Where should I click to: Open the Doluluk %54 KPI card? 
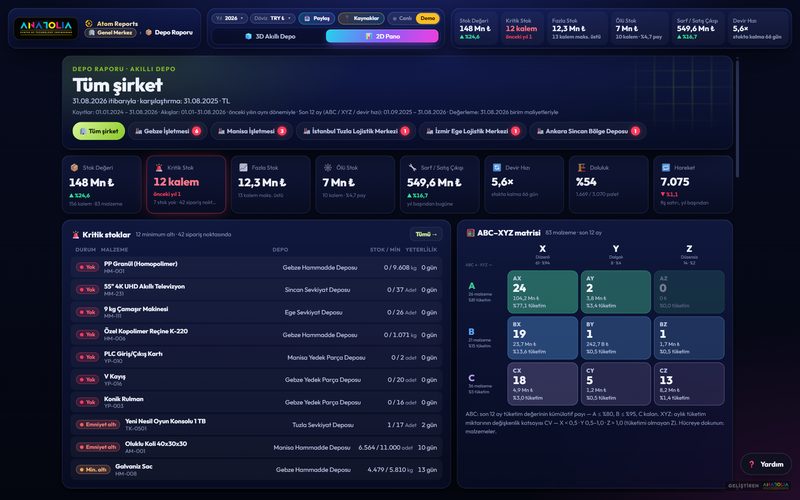click(609, 184)
